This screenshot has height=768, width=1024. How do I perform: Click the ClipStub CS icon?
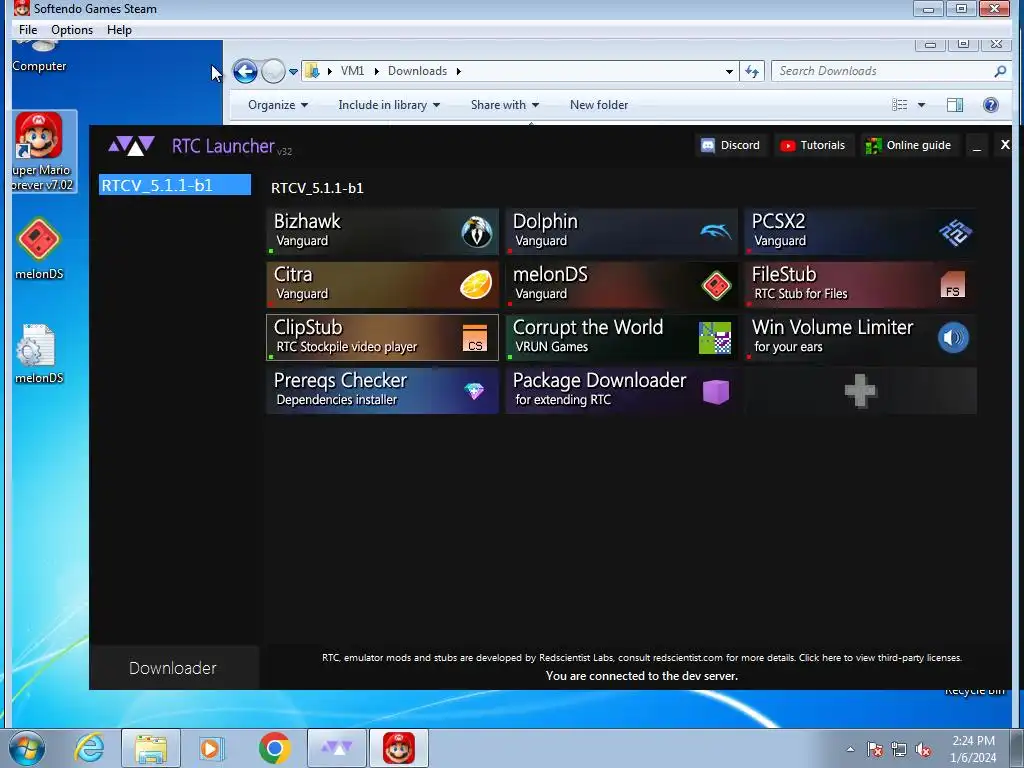(475, 338)
